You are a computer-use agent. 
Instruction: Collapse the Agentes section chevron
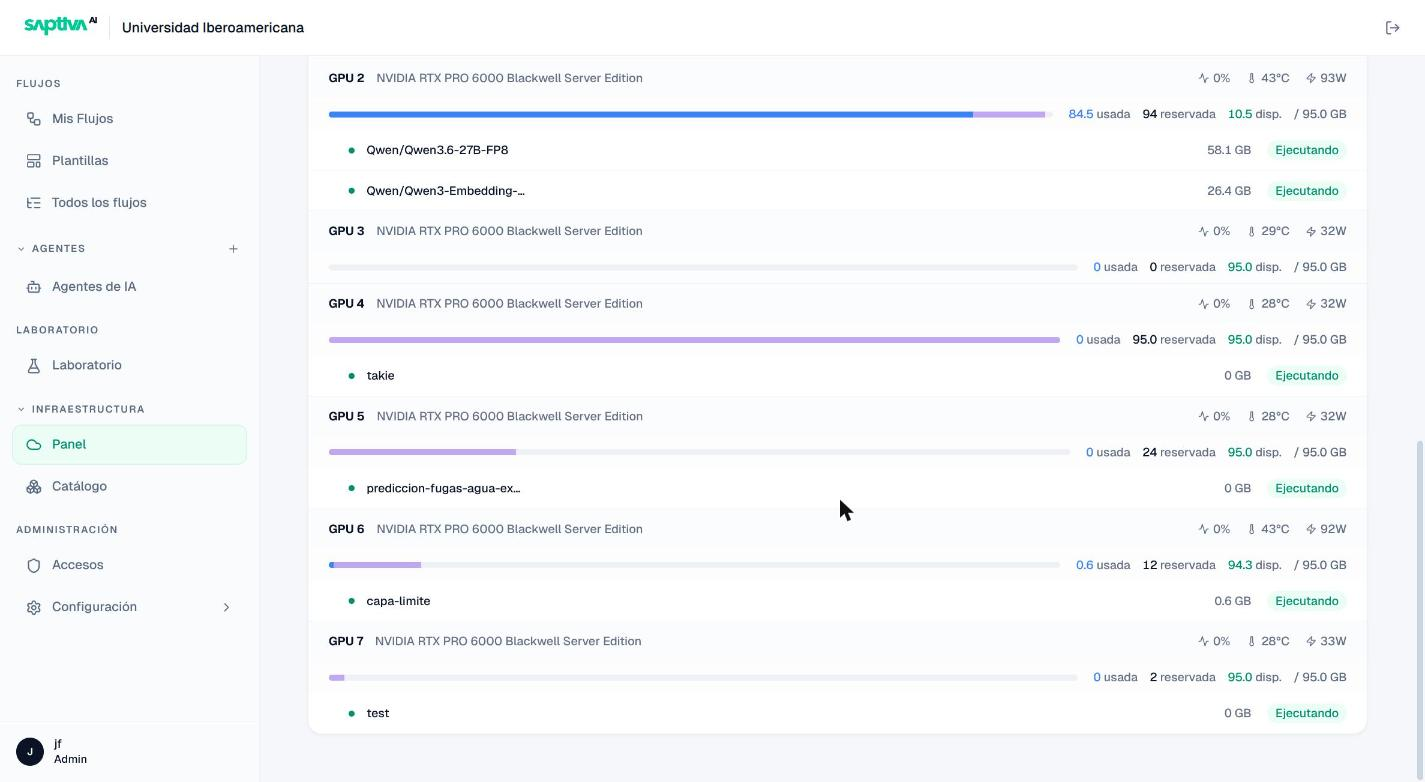(21, 249)
